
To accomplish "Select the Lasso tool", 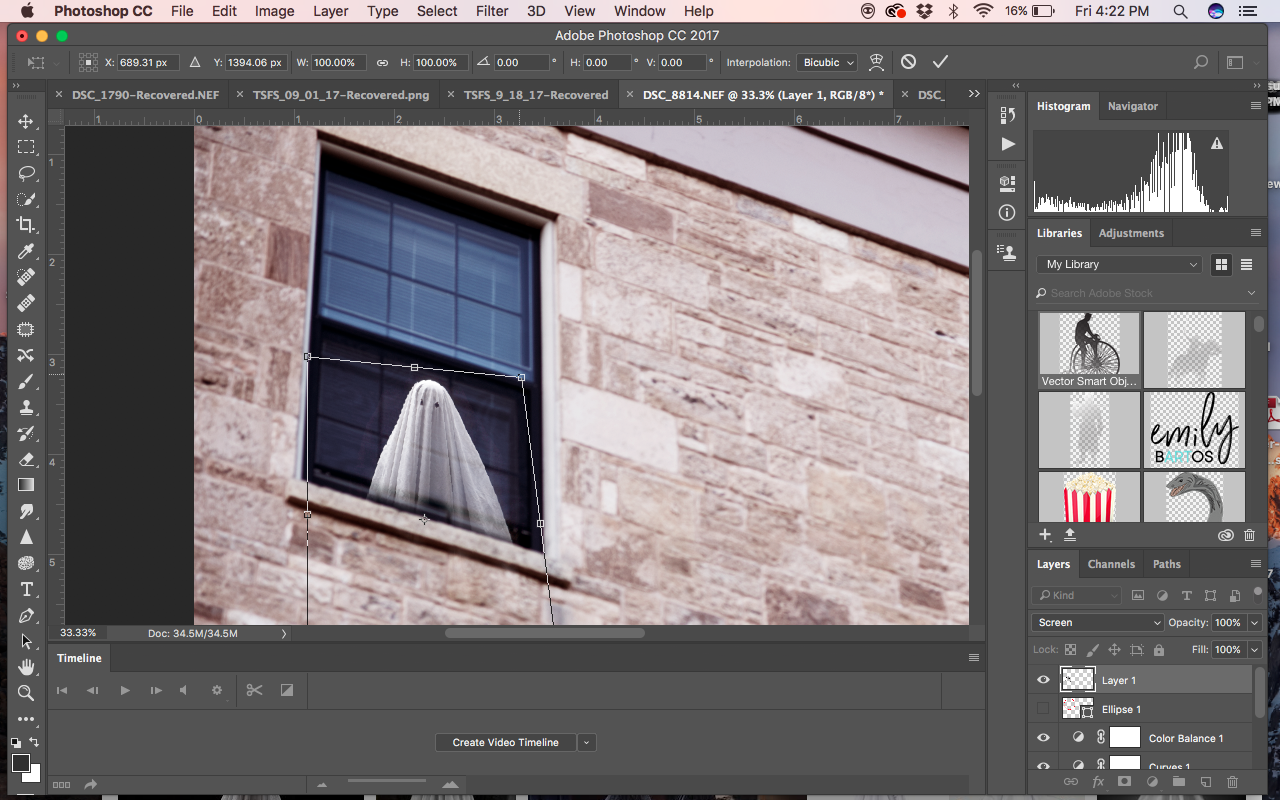I will tap(26, 173).
